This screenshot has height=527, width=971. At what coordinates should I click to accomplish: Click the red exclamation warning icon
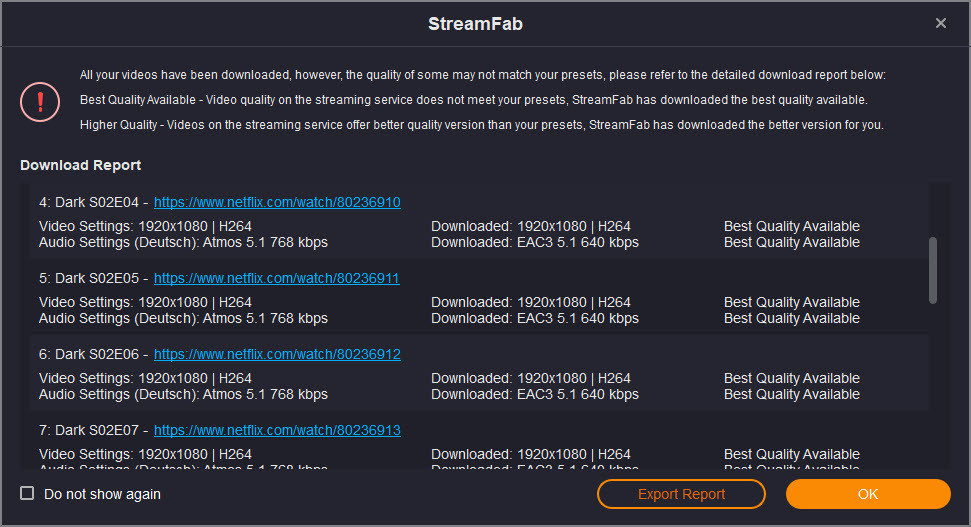tap(40, 102)
